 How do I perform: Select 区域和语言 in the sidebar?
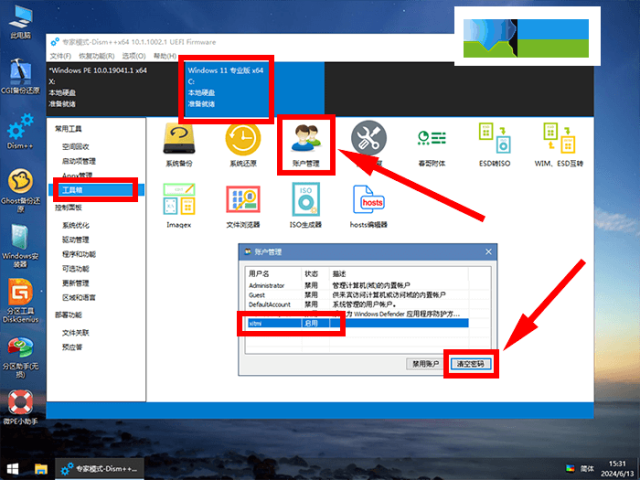click(79, 298)
